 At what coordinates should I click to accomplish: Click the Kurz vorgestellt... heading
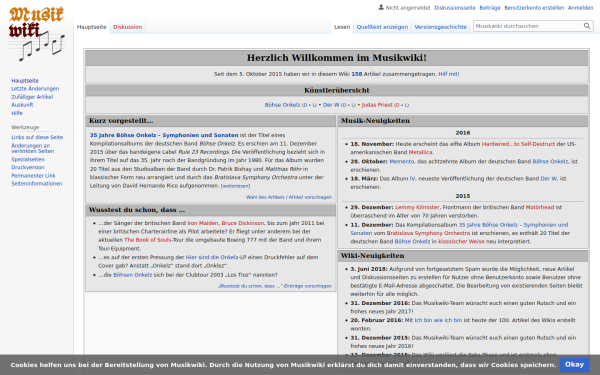point(121,121)
